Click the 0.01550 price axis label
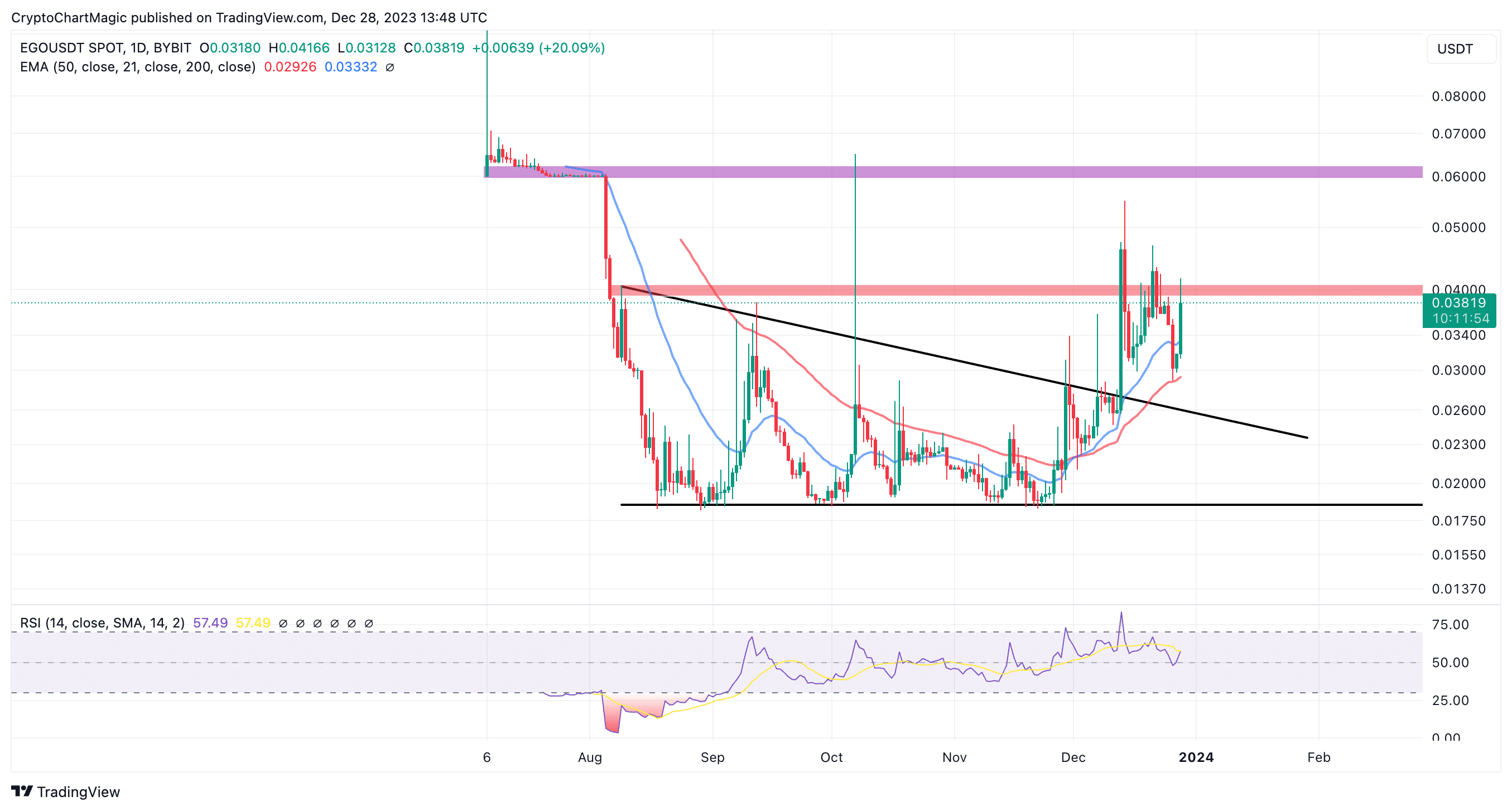Screen dimensions: 1512x811 pos(1458,554)
